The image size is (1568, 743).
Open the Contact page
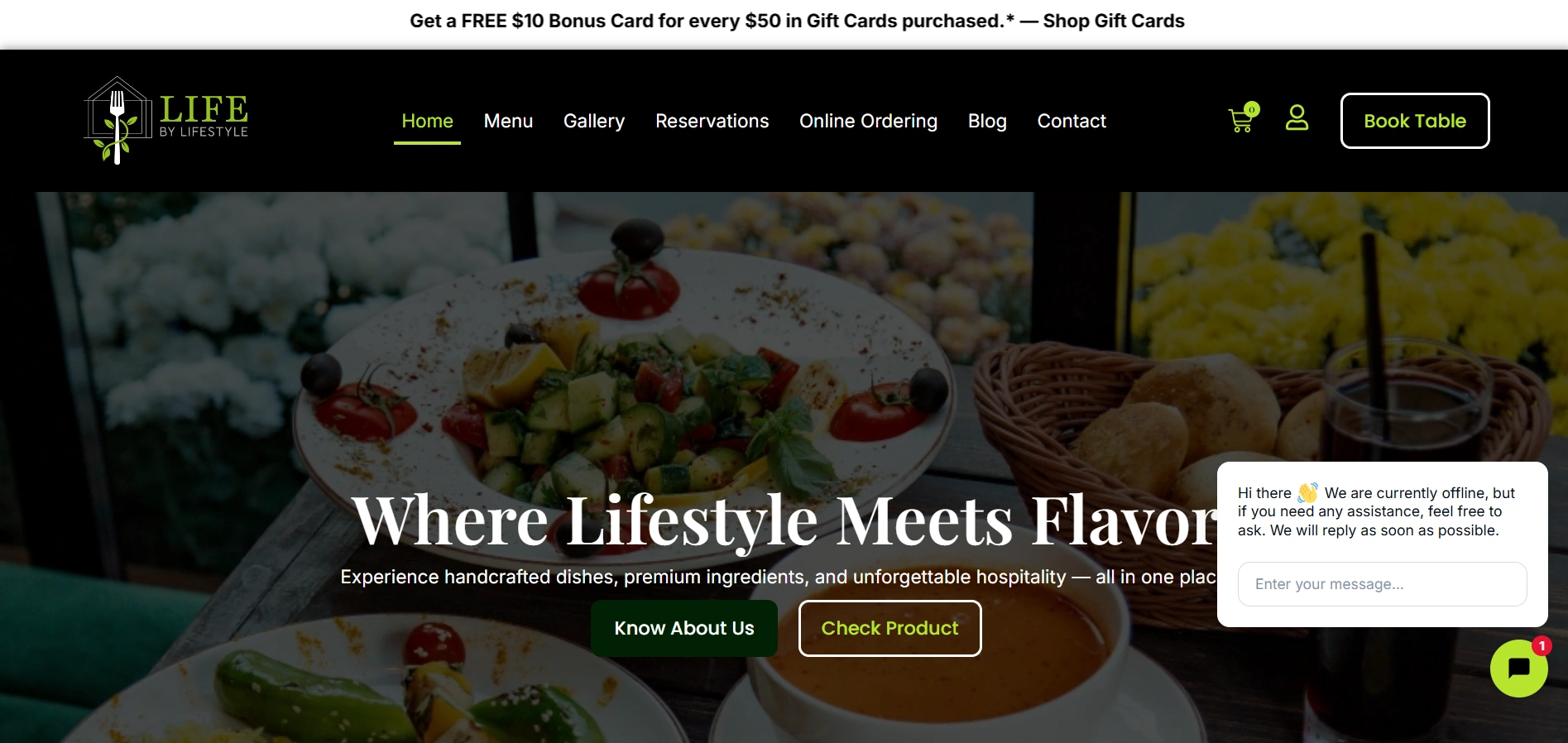[x=1072, y=121]
